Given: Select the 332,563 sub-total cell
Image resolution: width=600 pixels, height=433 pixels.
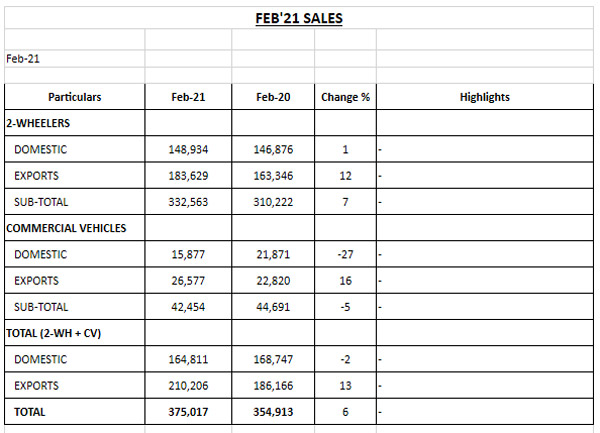Looking at the screenshot, I should click(x=187, y=202).
